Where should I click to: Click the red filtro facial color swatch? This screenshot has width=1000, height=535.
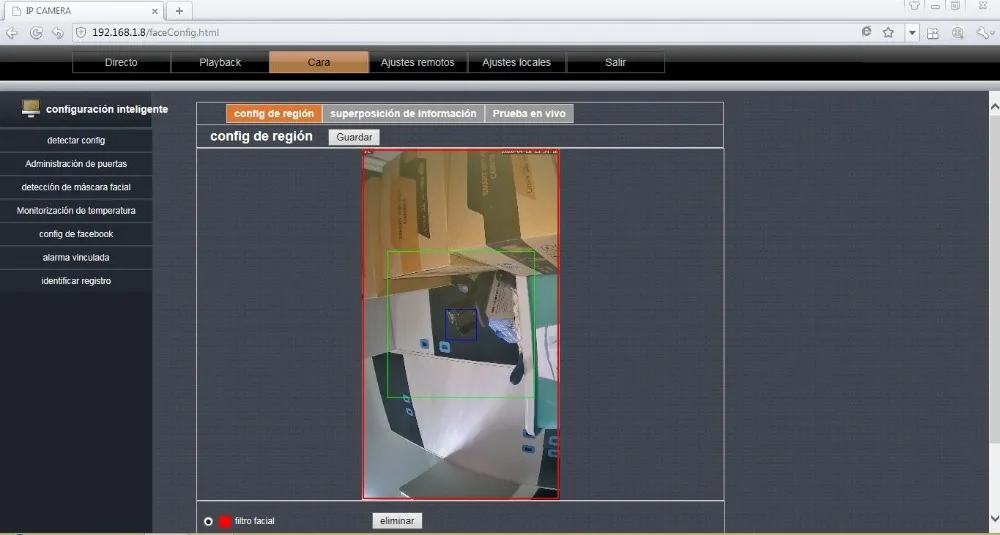[x=224, y=522]
